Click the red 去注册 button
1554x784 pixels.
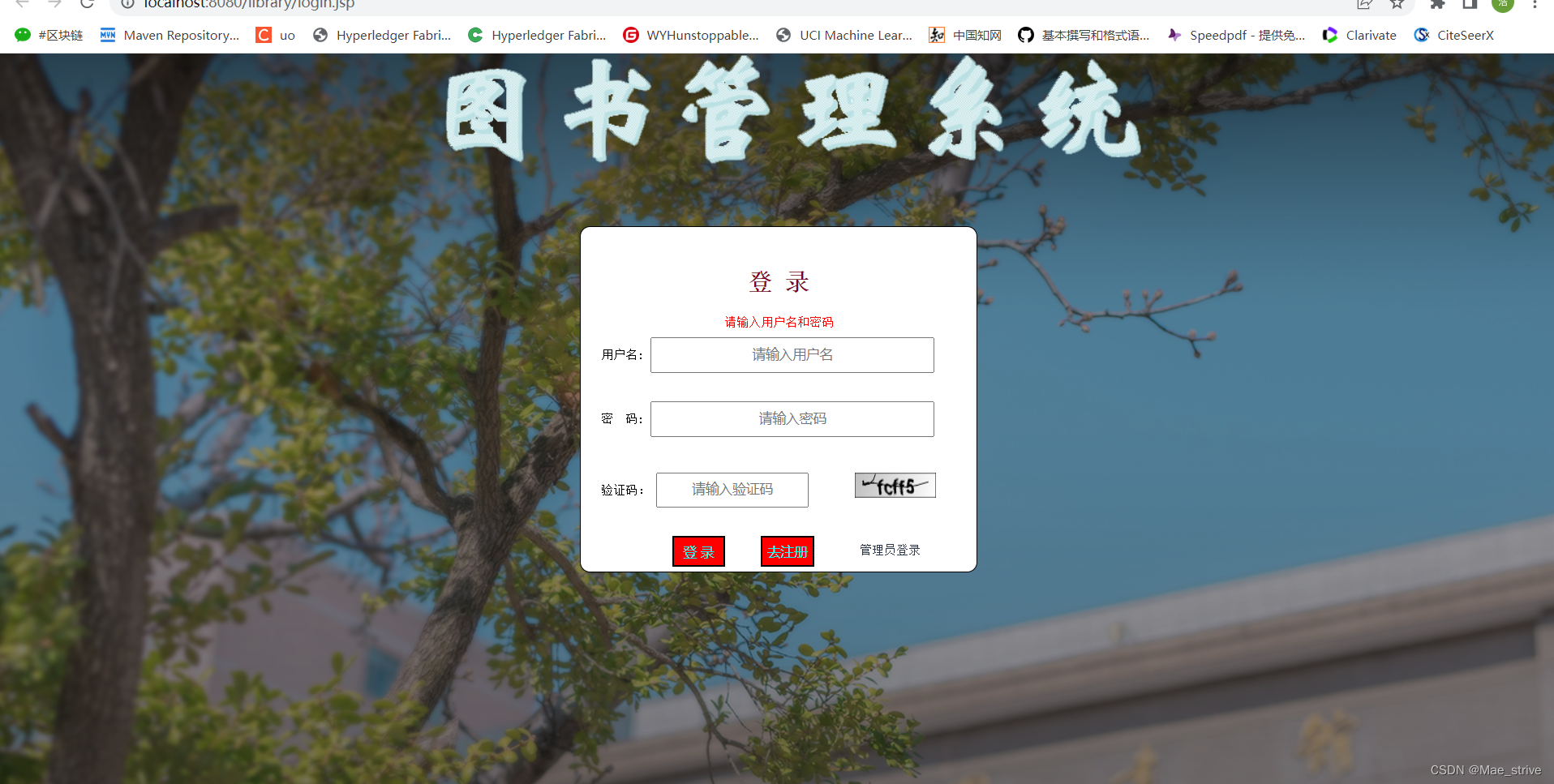click(788, 552)
